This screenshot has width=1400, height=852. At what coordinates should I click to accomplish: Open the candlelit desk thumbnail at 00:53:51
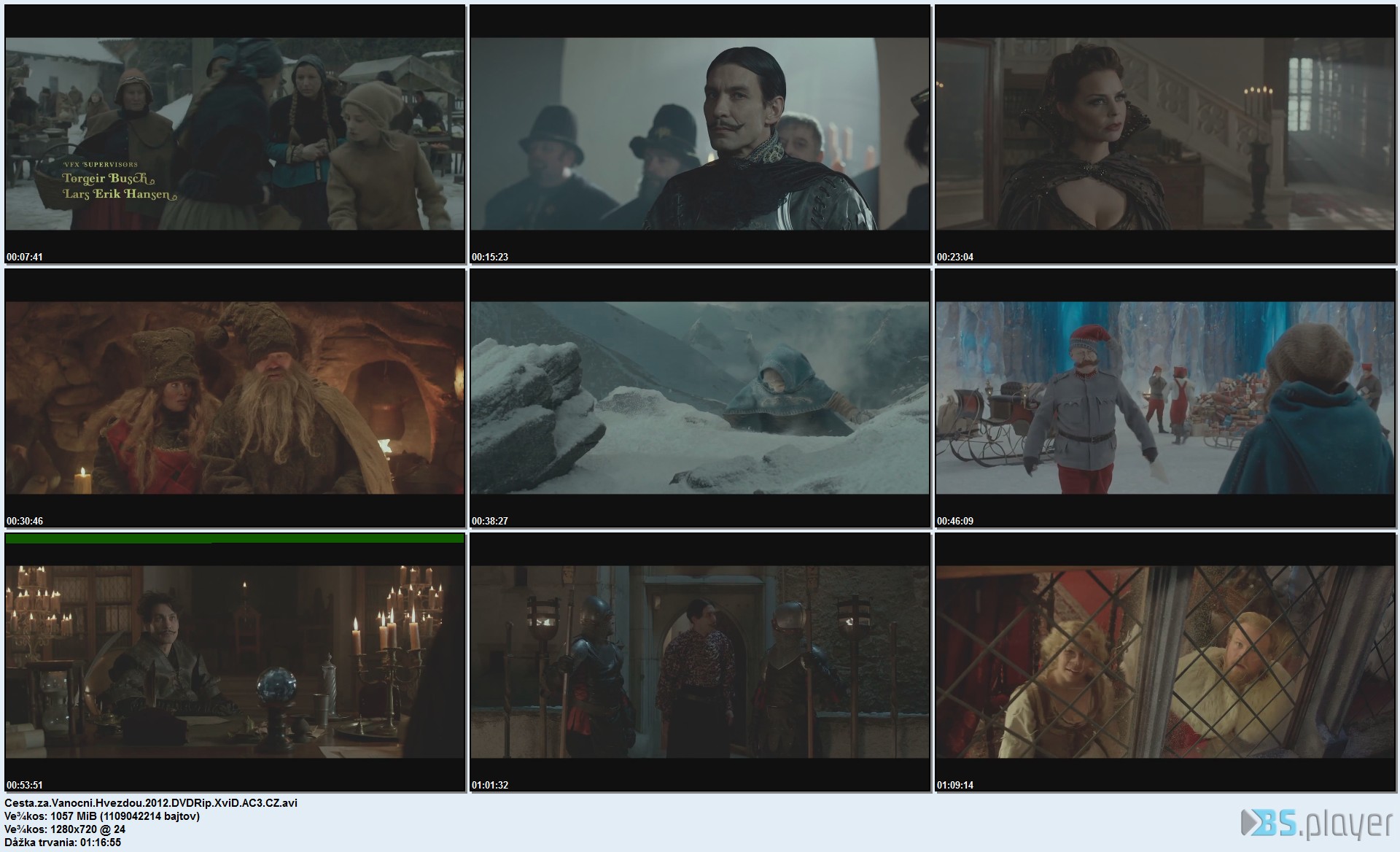coord(235,662)
